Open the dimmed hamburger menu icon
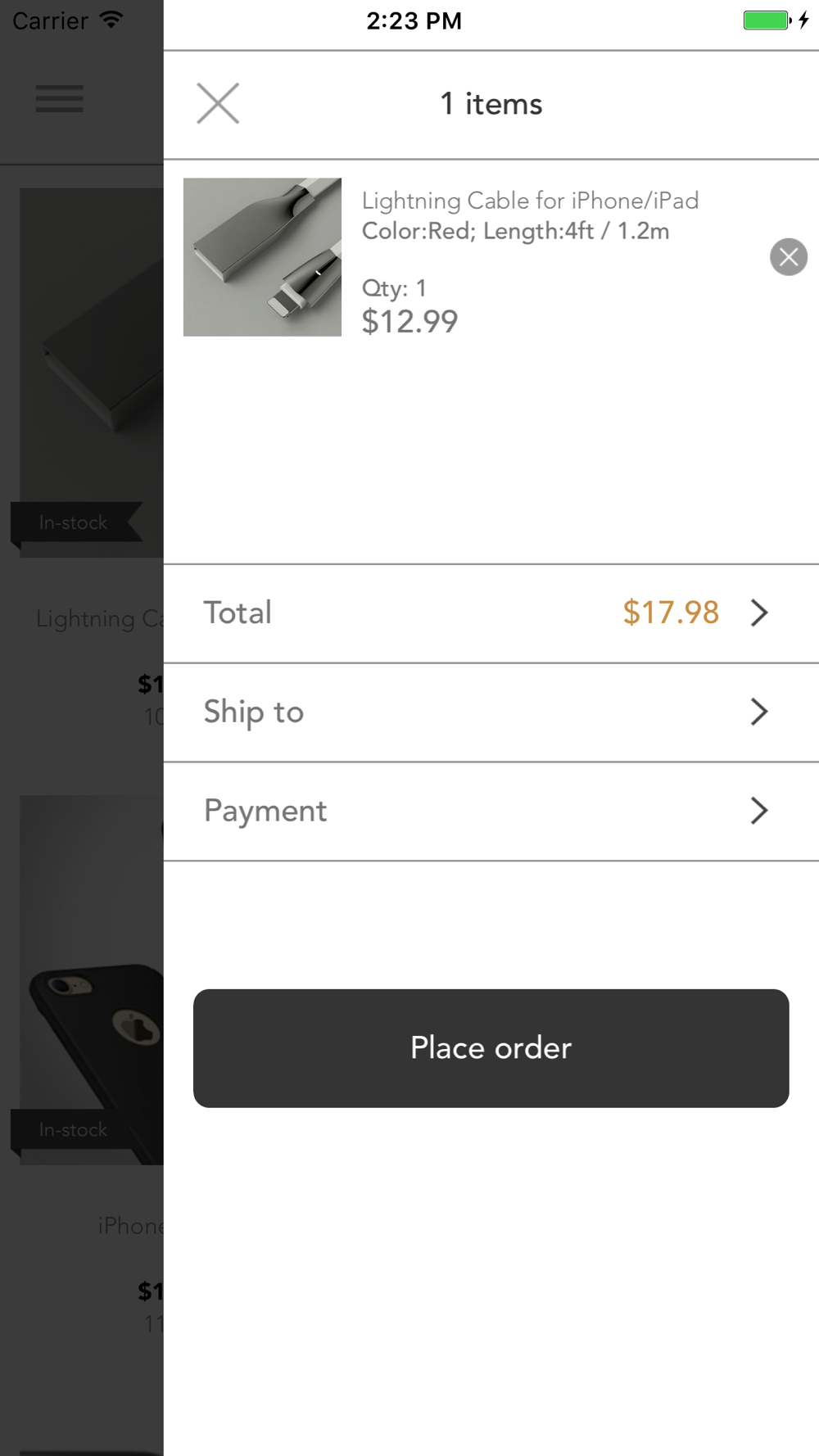Image resolution: width=819 pixels, height=1456 pixels. 59,98
